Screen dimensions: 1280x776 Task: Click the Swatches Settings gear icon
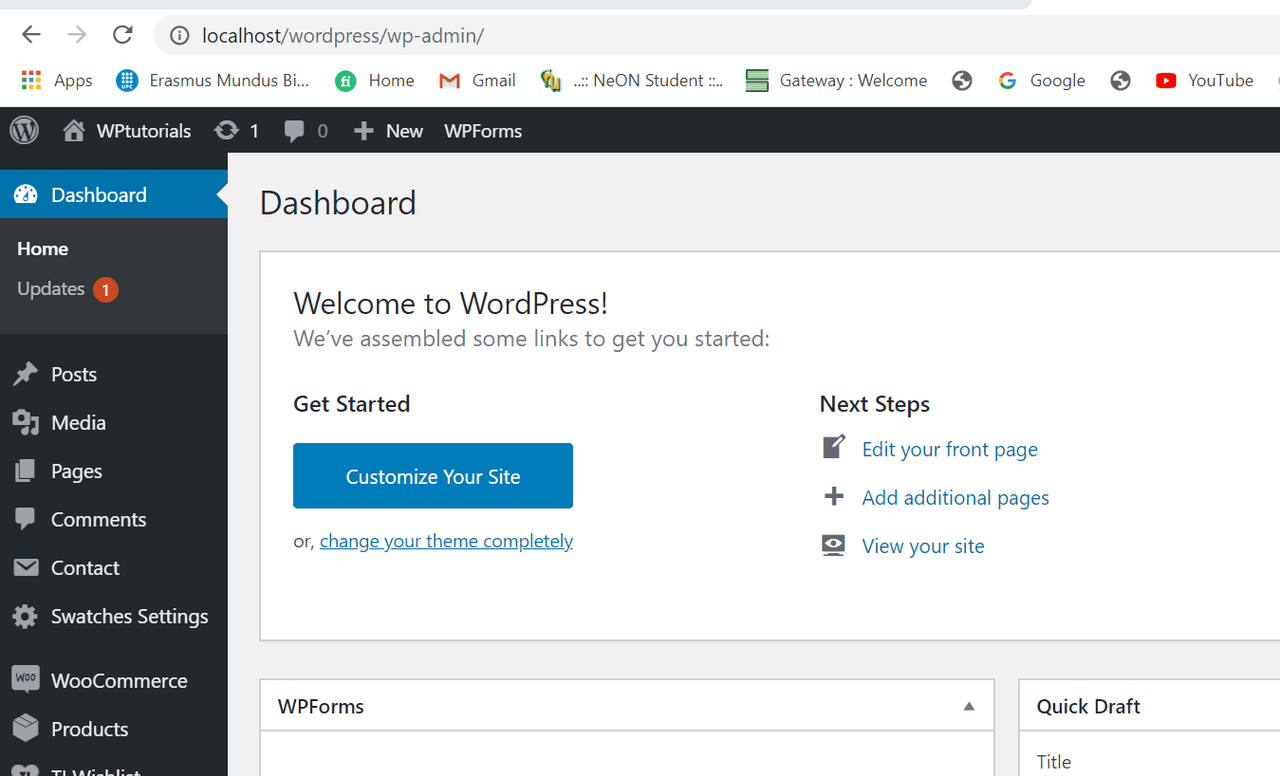(25, 617)
